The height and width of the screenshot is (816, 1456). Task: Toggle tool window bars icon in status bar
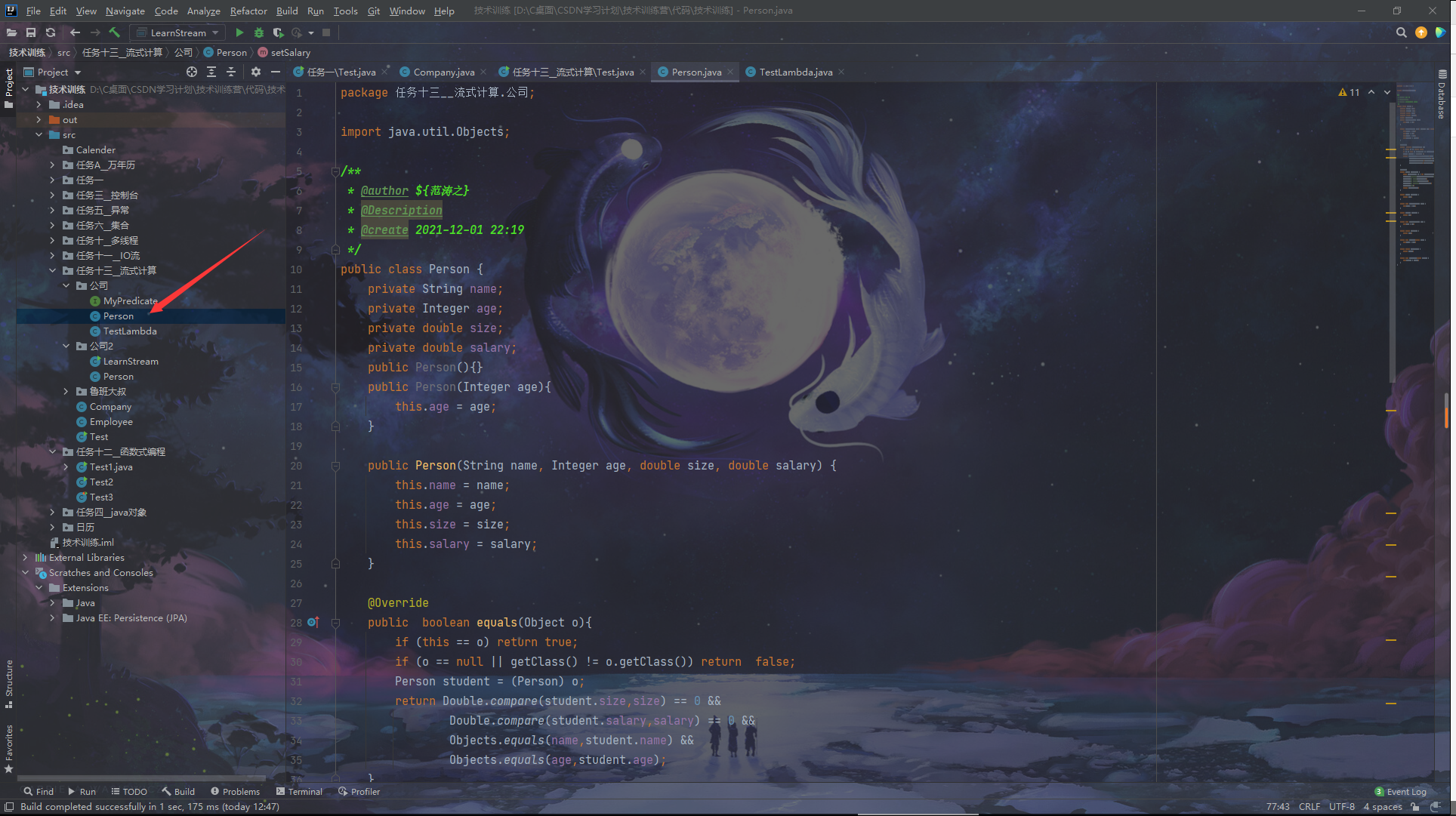click(x=9, y=807)
